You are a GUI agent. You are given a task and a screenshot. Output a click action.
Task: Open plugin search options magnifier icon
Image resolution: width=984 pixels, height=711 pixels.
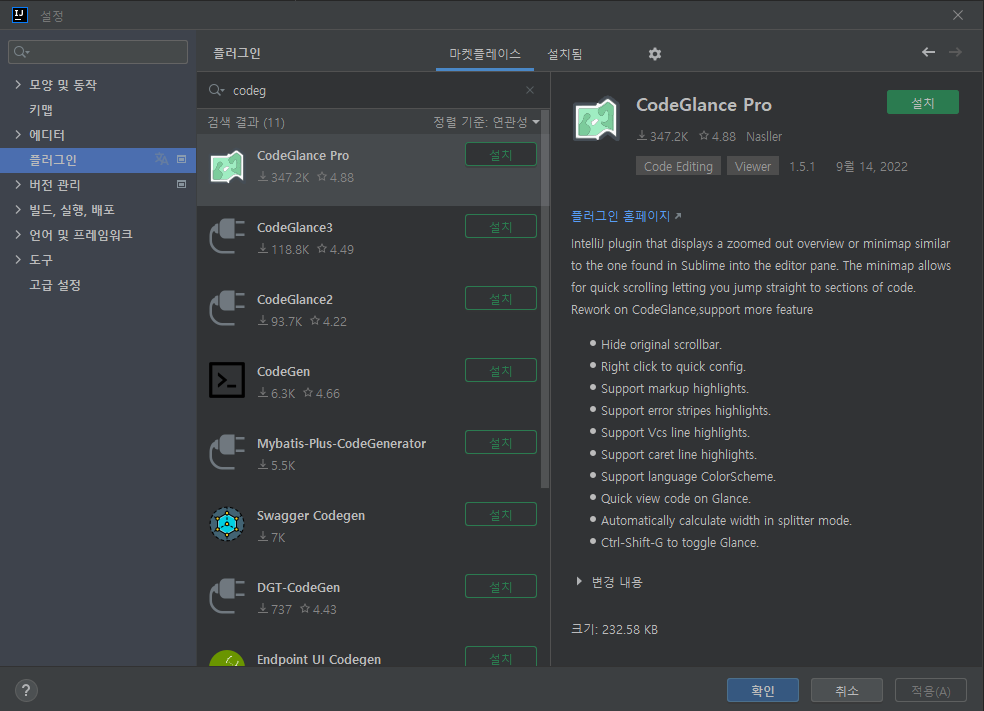[217, 90]
